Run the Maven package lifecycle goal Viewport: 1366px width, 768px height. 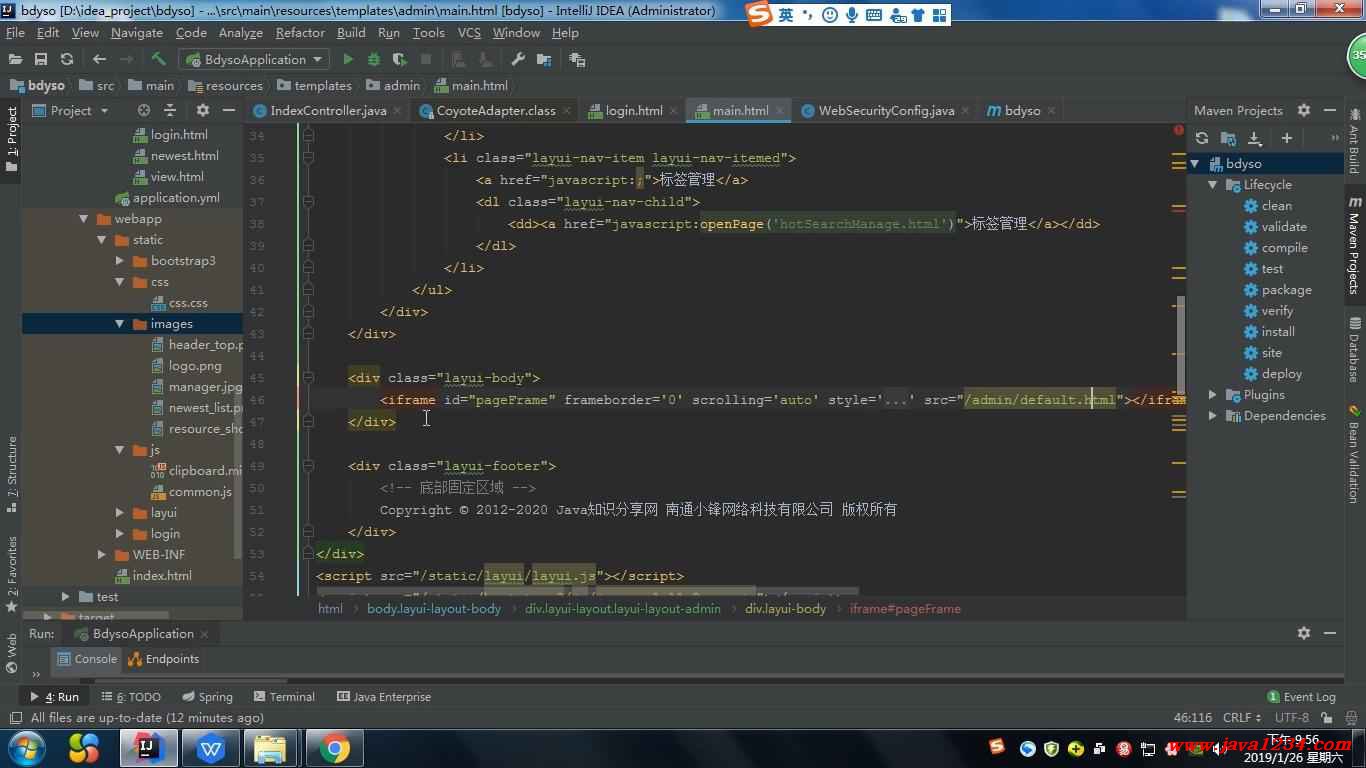click(1286, 290)
